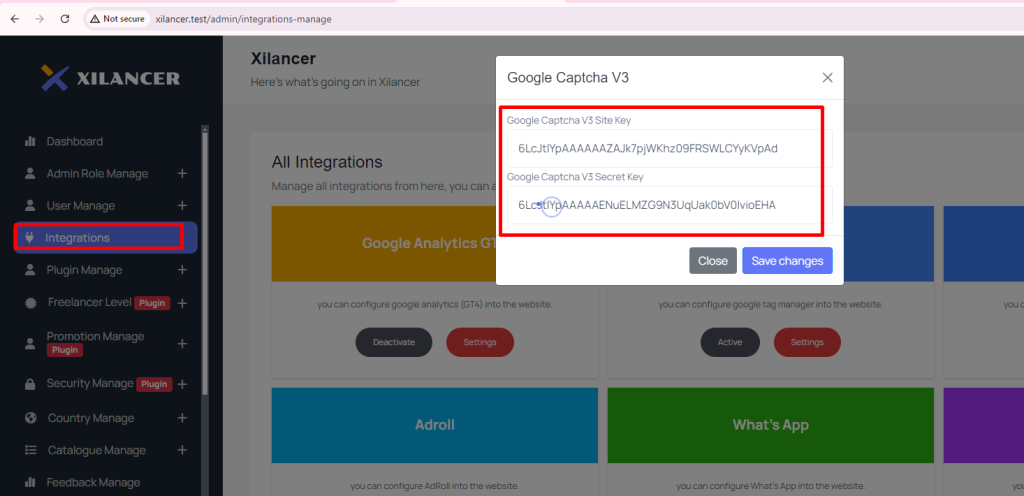
Task: Click the Promotion Manage Plugin badge
Action: [x=65, y=350]
